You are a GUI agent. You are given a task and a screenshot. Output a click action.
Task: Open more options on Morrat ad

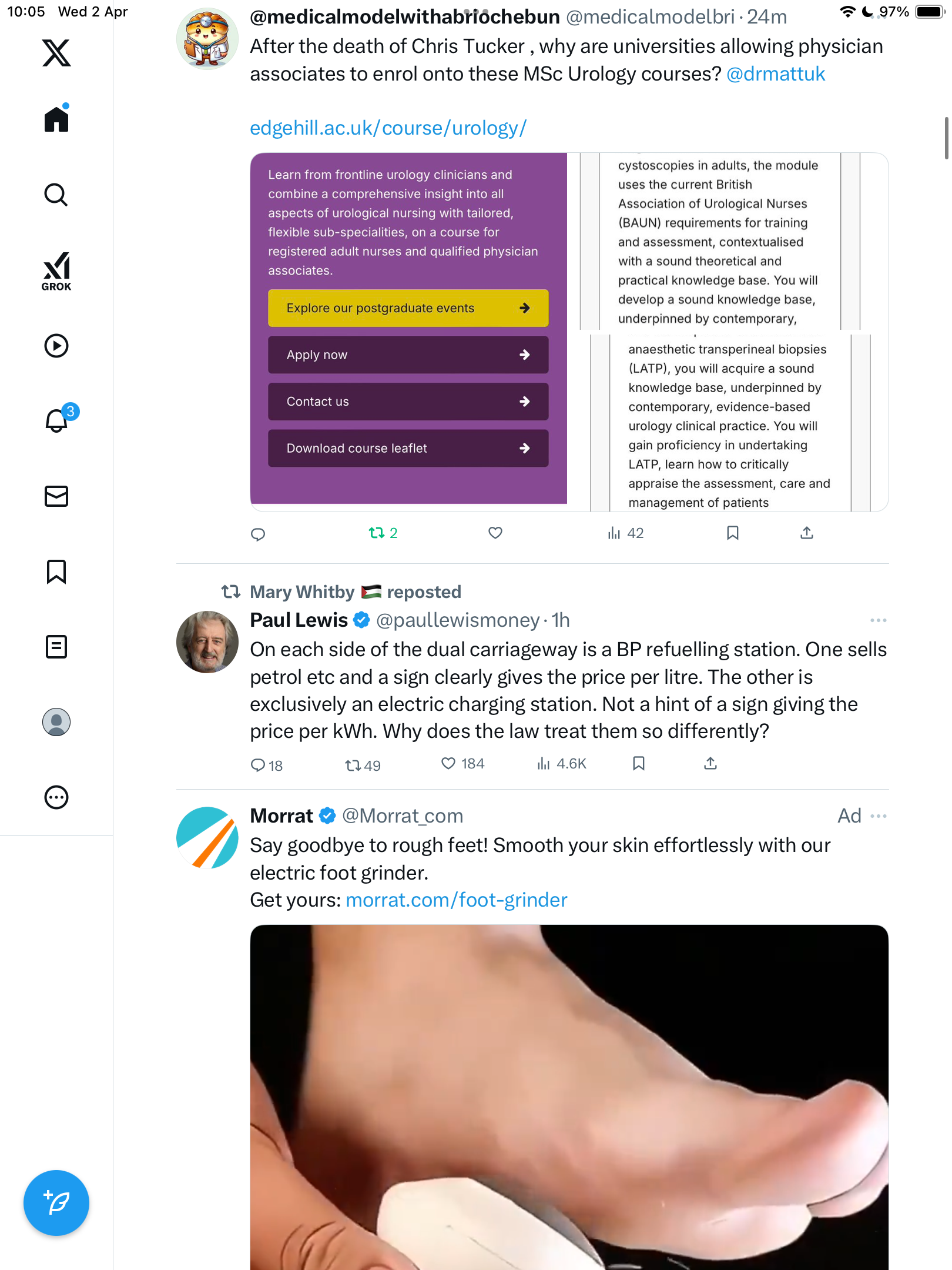878,816
